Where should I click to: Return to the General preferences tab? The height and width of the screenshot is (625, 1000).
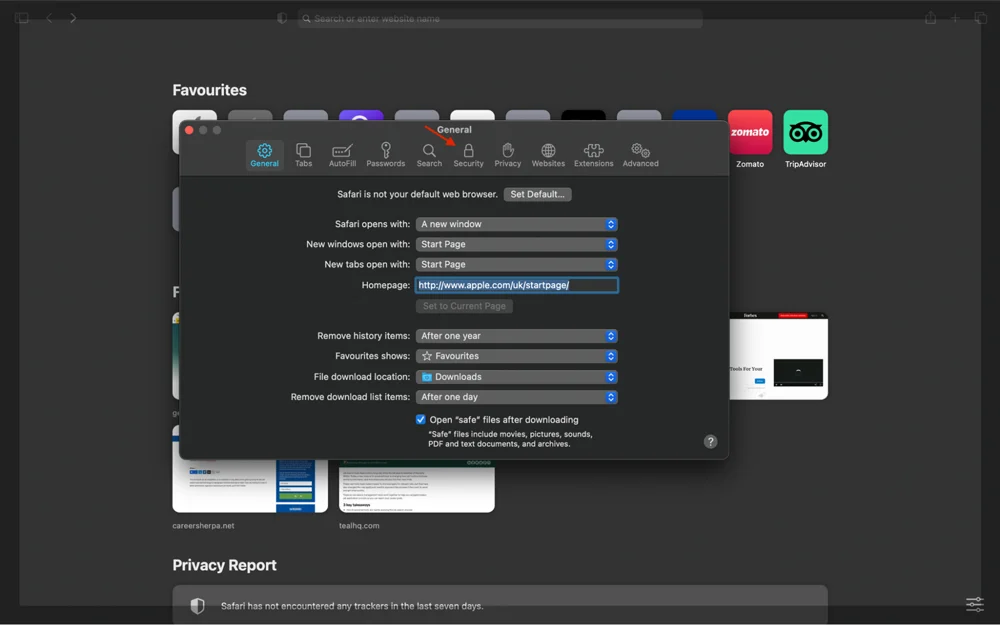tap(264, 155)
